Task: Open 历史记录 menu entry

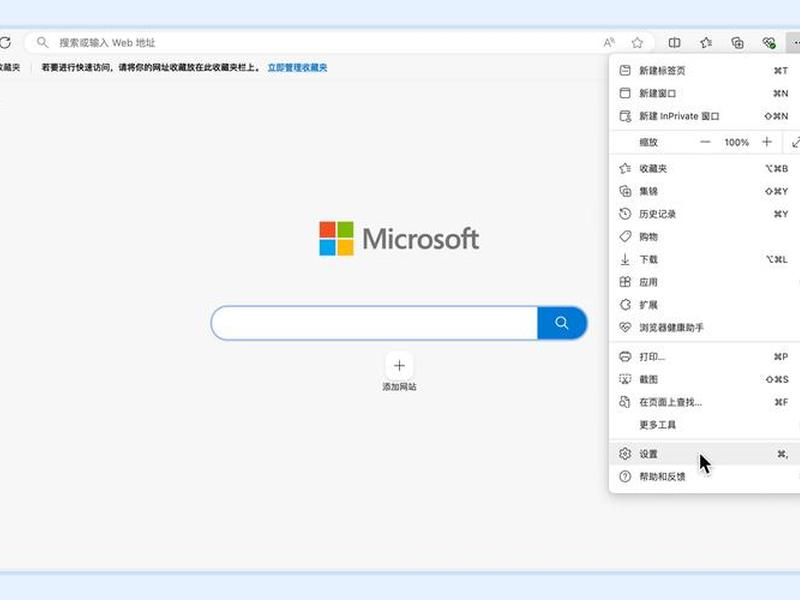Action: pyautogui.click(x=705, y=214)
